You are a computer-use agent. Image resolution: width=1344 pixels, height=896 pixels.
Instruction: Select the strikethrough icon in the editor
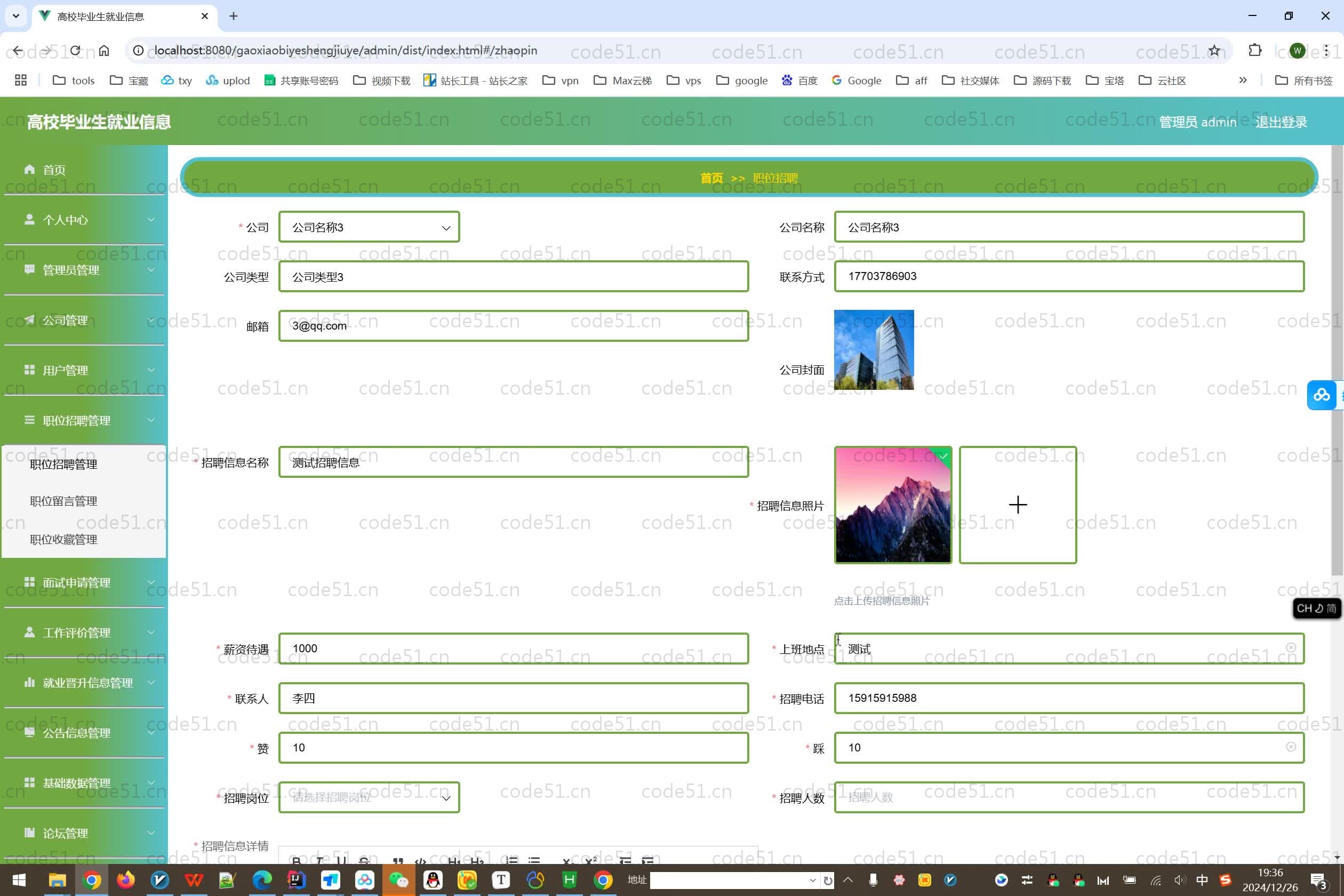363,861
